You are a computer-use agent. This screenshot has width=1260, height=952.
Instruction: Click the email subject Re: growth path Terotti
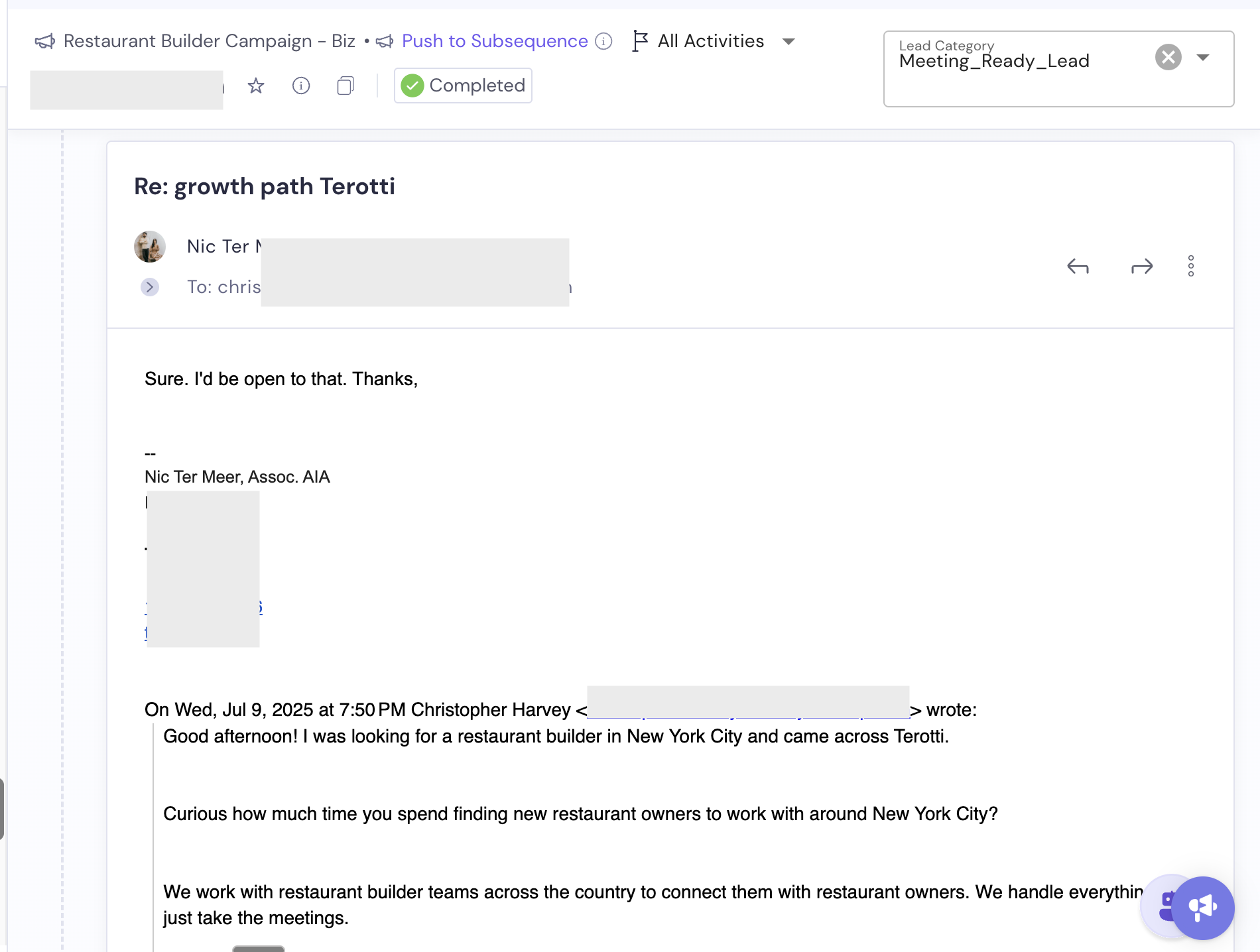265,186
